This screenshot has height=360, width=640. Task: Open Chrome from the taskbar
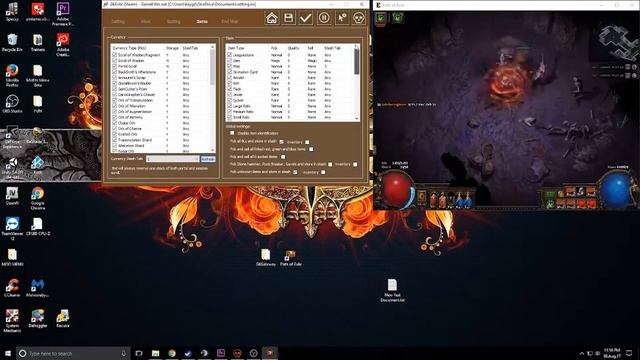tap(172, 353)
